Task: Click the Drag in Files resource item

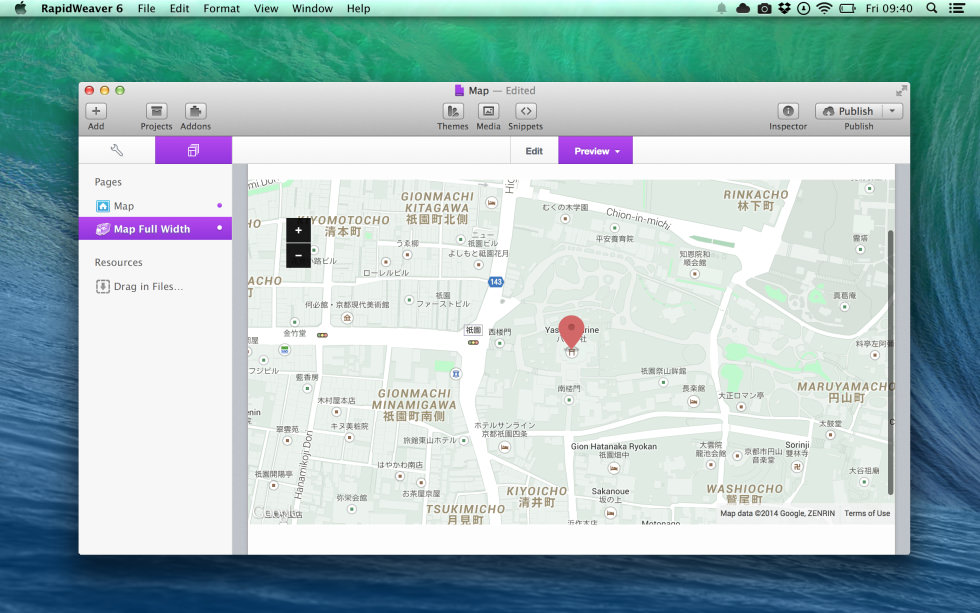Action: (139, 286)
